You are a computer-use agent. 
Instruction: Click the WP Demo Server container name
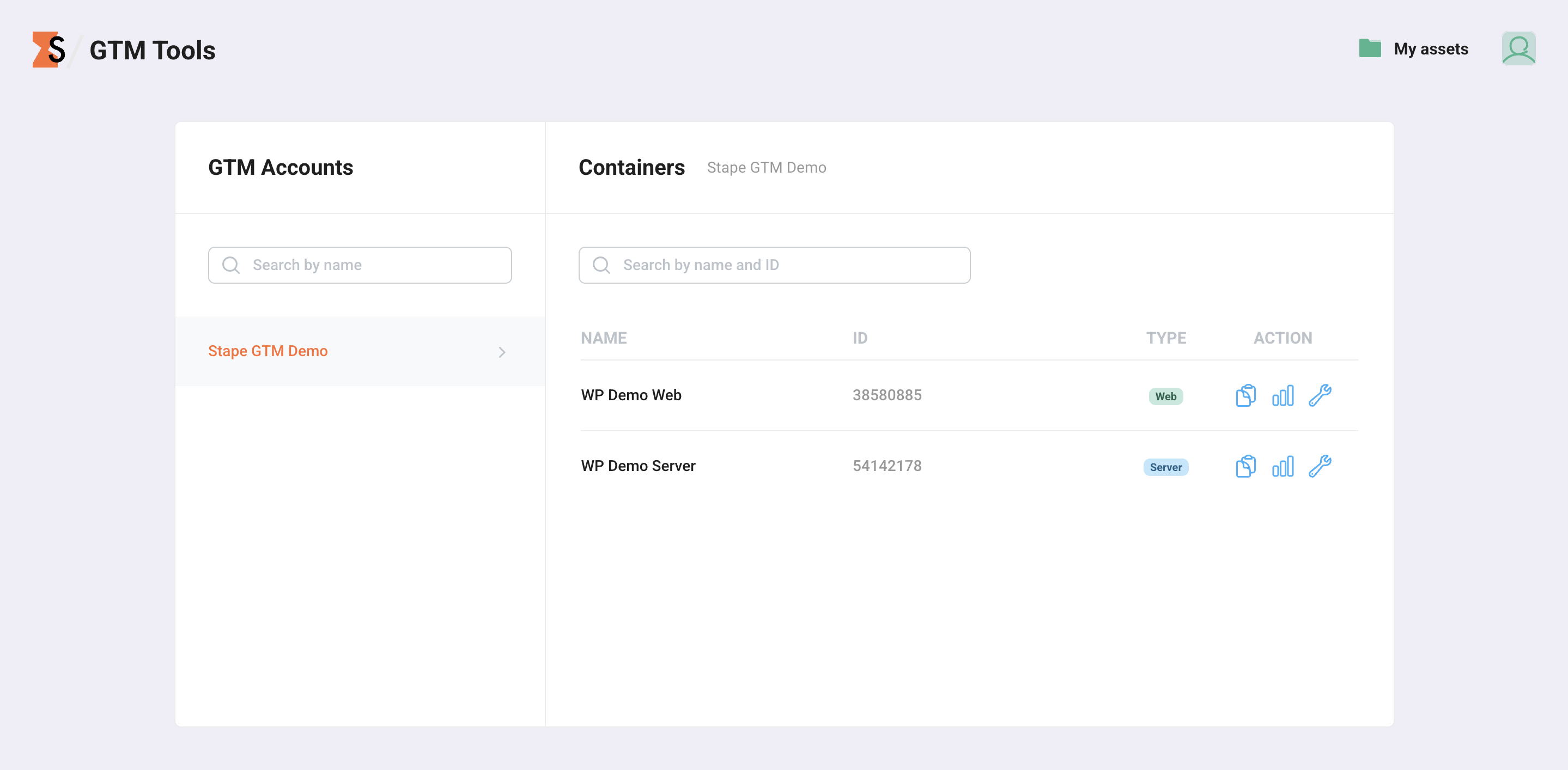(638, 466)
